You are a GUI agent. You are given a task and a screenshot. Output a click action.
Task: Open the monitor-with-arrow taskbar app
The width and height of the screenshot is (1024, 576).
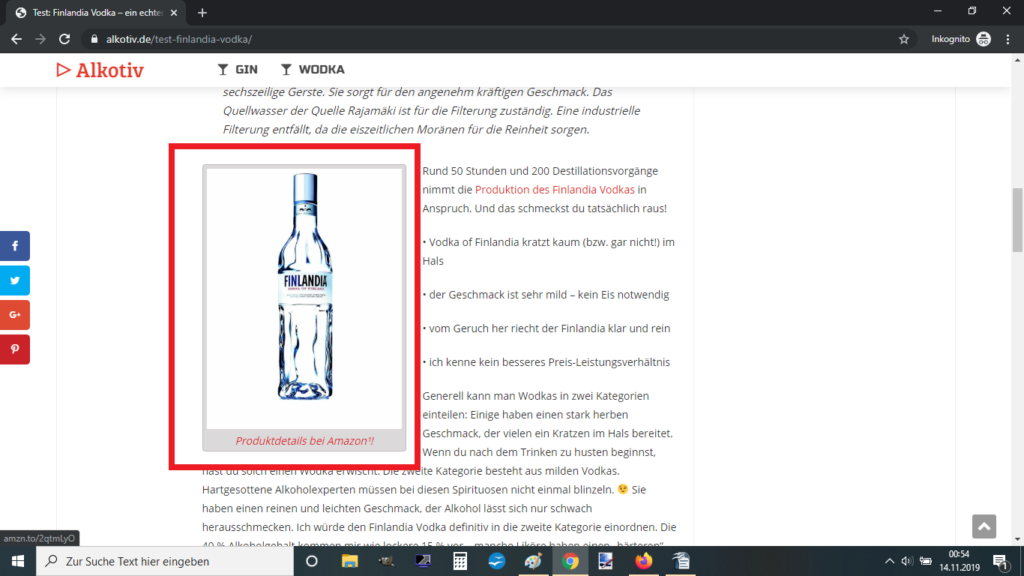pos(423,561)
